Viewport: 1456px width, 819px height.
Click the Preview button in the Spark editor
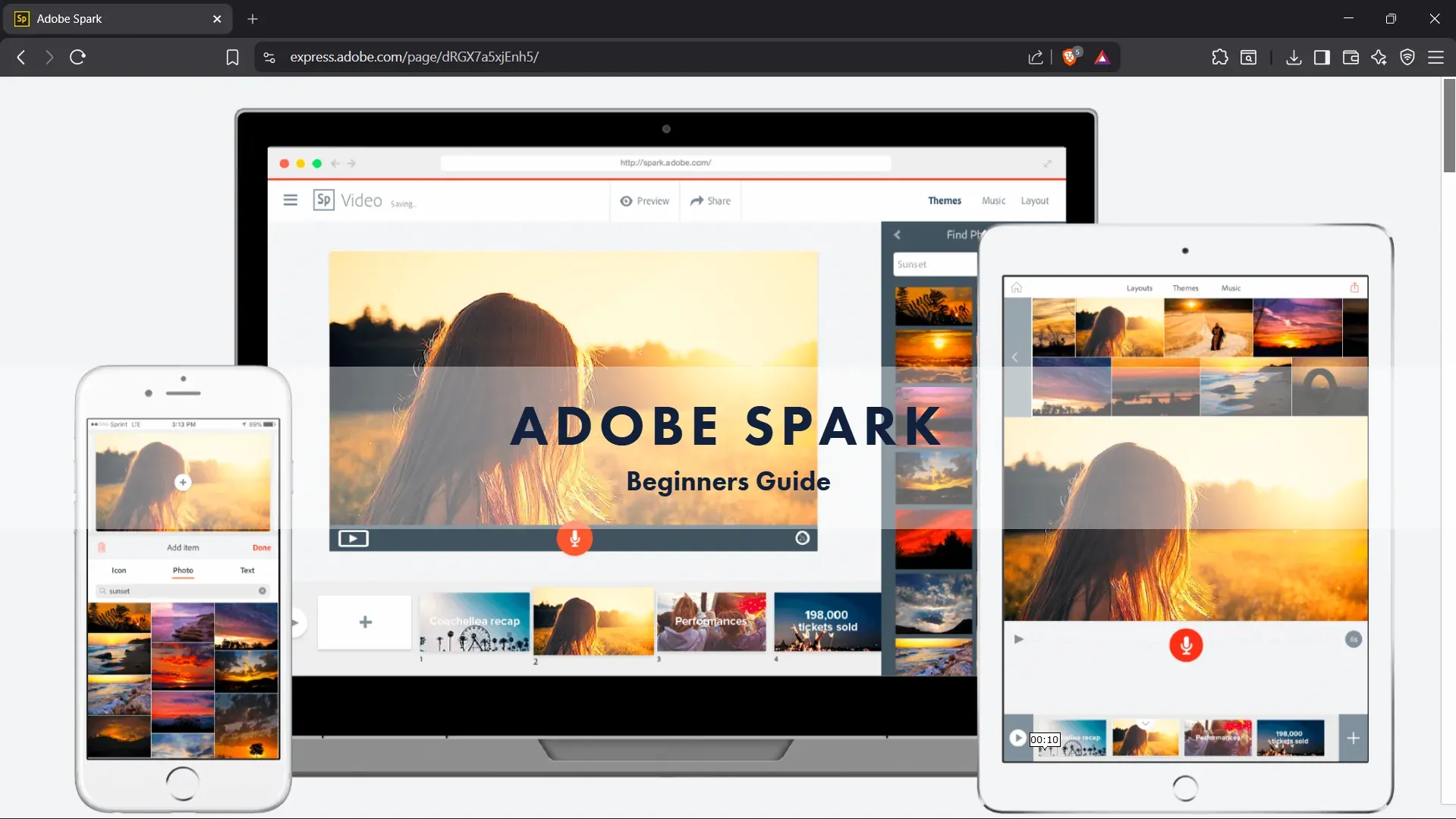tap(645, 200)
